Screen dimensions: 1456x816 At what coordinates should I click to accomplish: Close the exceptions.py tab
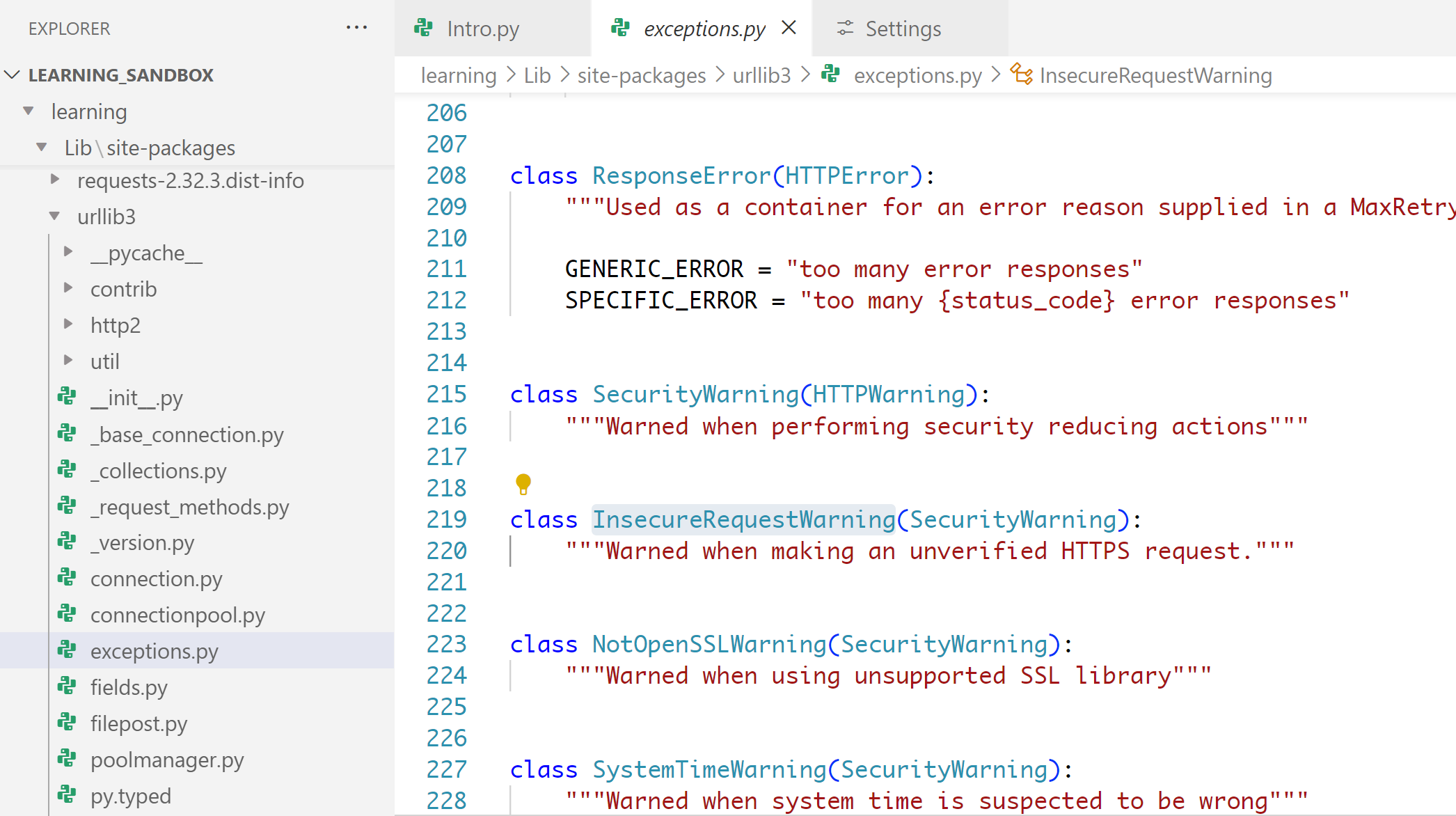[x=789, y=28]
